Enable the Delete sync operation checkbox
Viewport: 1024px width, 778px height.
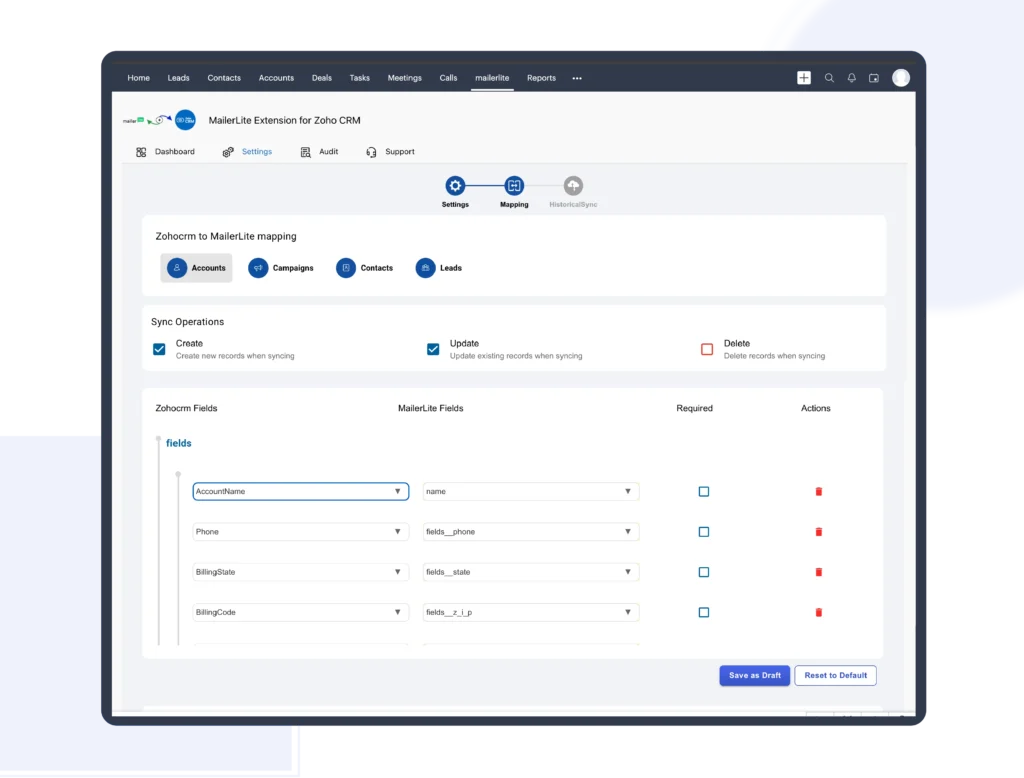click(x=707, y=349)
